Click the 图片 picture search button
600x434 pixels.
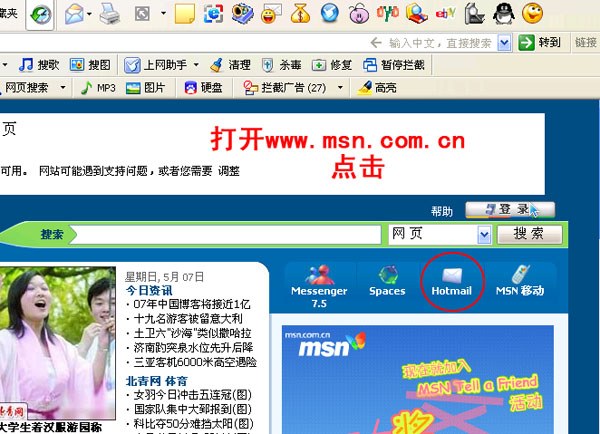pos(145,88)
